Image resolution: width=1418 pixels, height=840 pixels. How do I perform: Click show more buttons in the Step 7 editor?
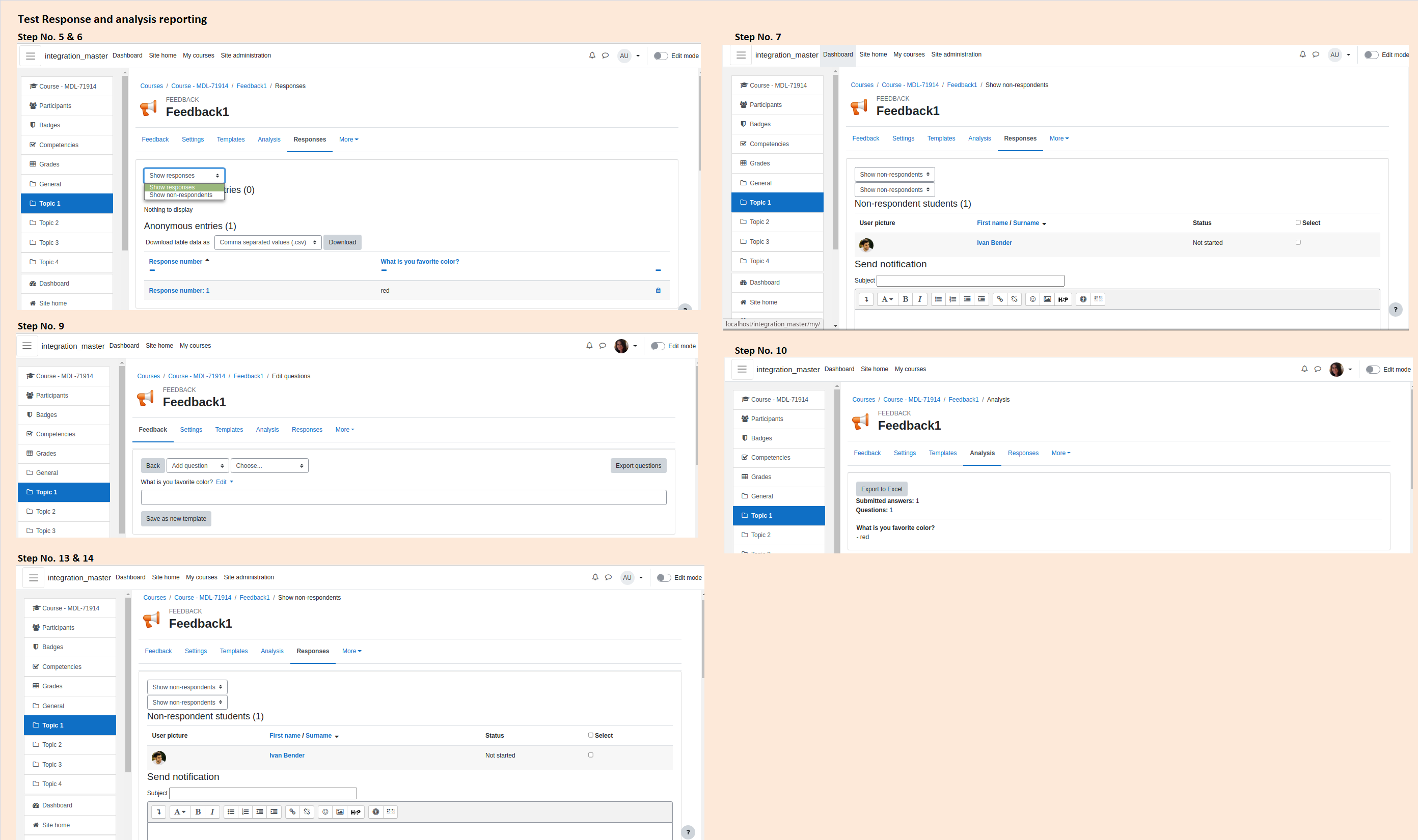[866, 299]
